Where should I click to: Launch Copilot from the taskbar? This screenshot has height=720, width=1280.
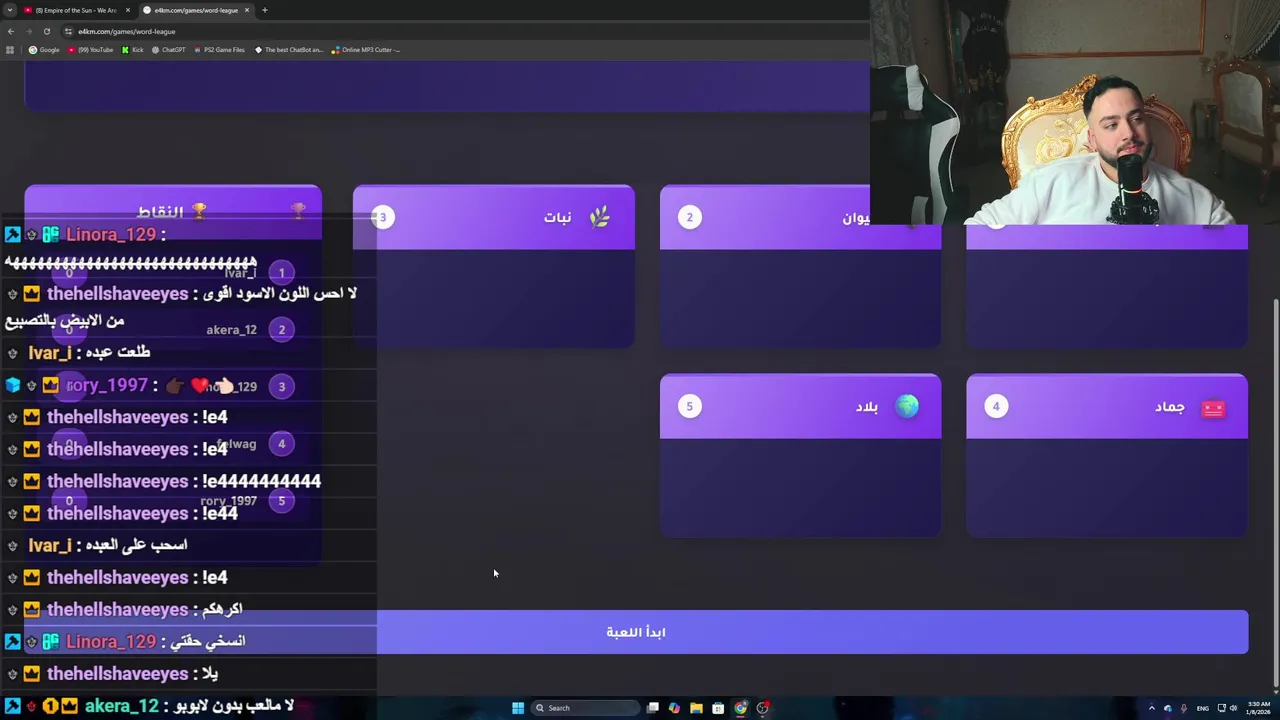674,708
